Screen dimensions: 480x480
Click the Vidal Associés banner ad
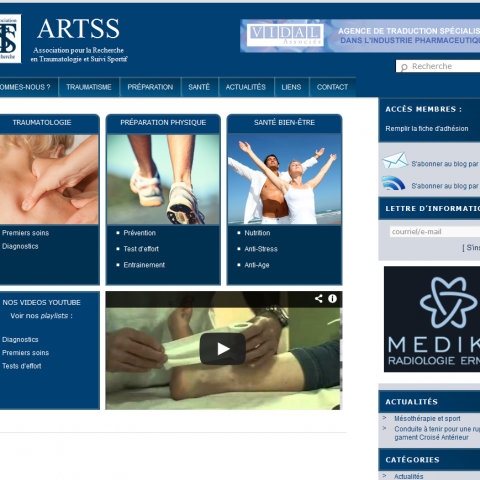coord(360,36)
